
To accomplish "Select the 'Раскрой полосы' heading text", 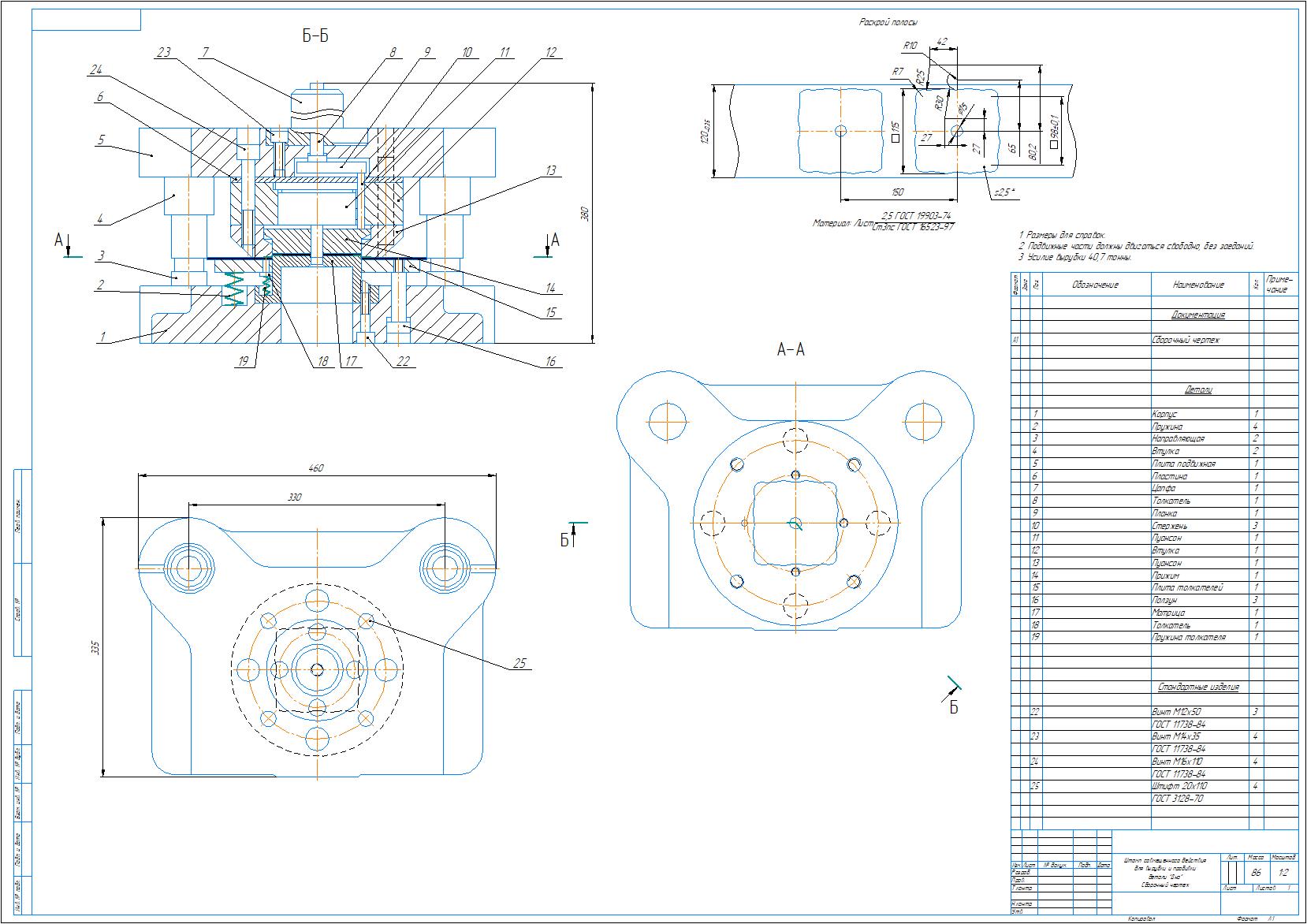I will pos(888,23).
